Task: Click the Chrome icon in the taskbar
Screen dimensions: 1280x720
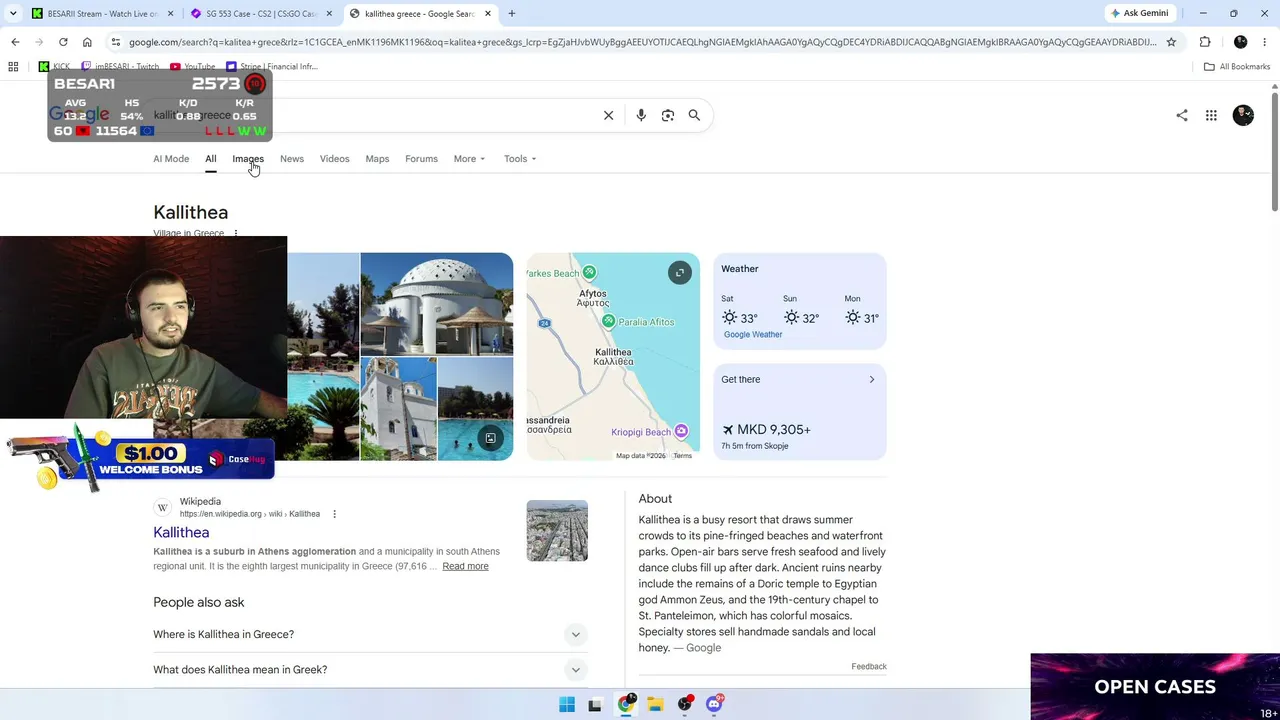Action: (x=626, y=704)
